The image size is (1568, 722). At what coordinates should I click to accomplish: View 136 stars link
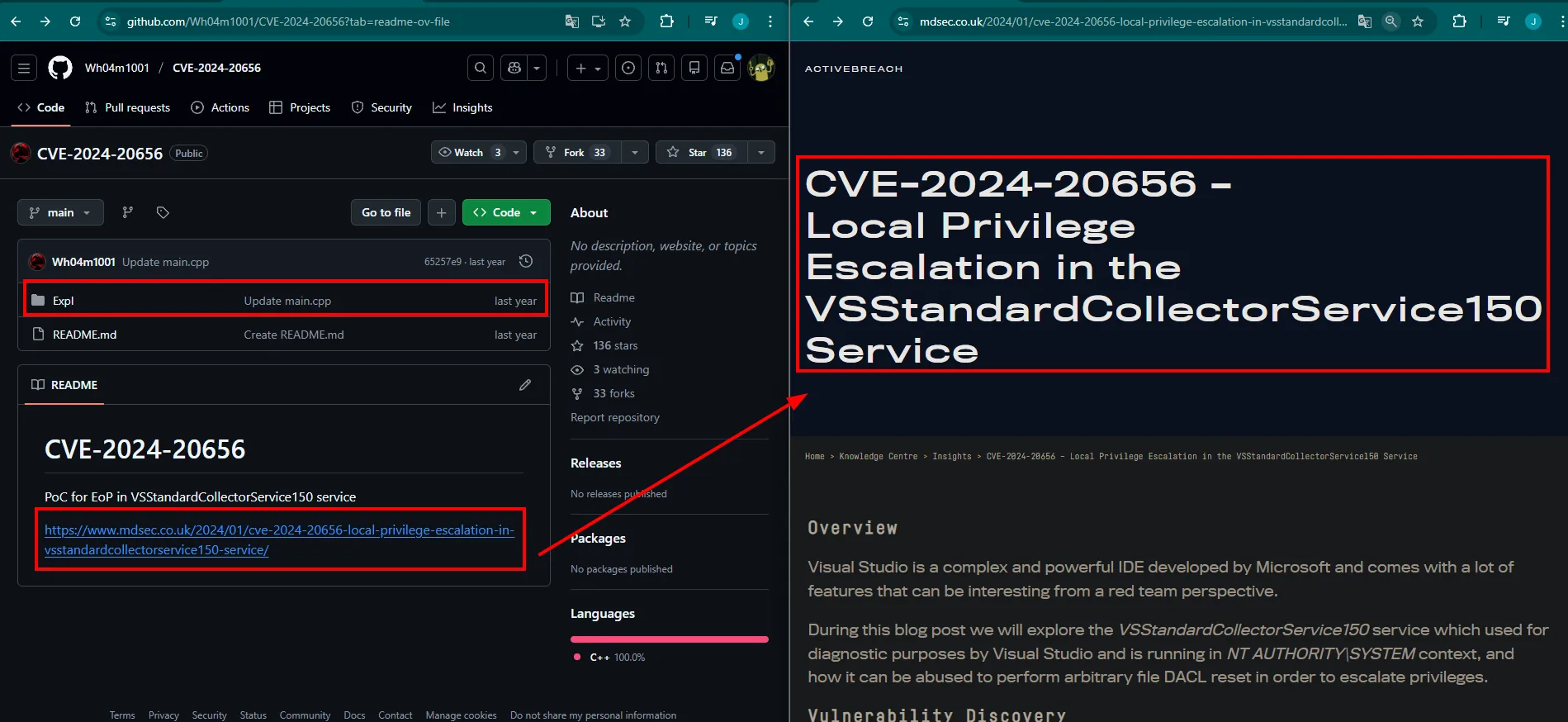coord(615,345)
